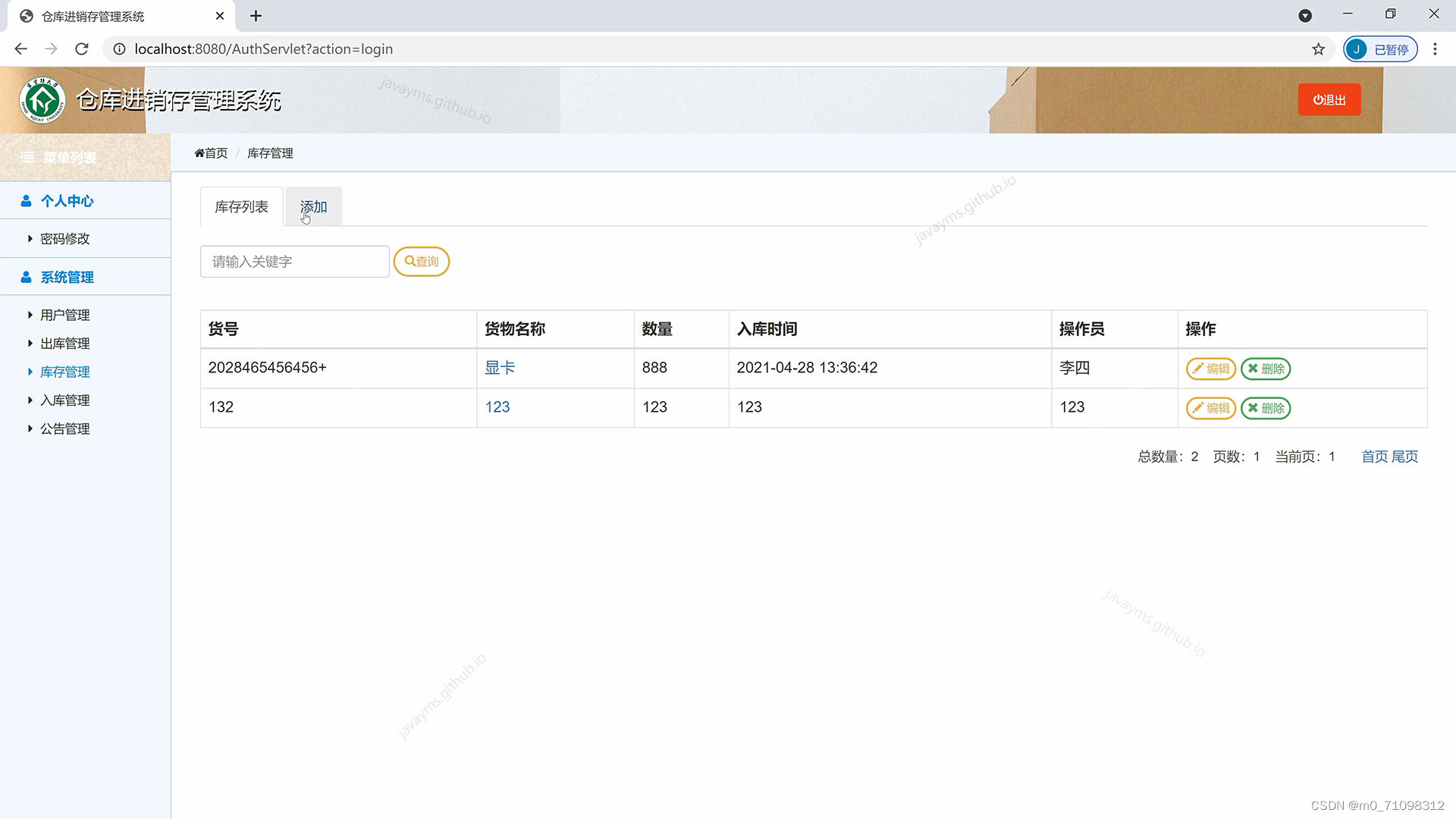Viewport: 1456px width, 819px height.
Task: Open the Chrome three-dot menu
Action: click(x=1435, y=49)
